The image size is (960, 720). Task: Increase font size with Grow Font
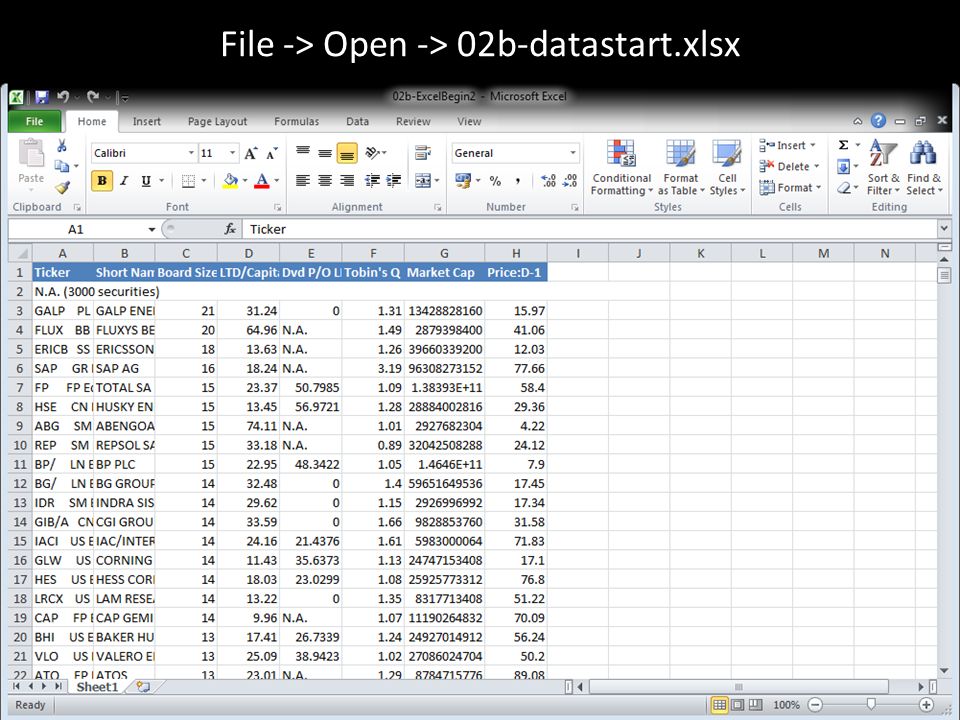251,153
